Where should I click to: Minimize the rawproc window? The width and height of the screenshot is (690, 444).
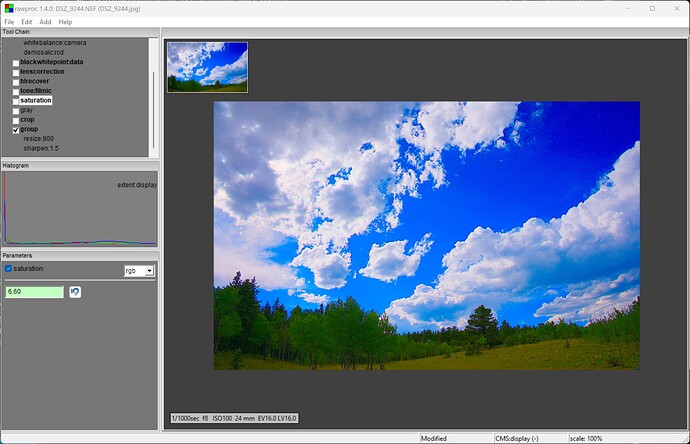coord(628,8)
